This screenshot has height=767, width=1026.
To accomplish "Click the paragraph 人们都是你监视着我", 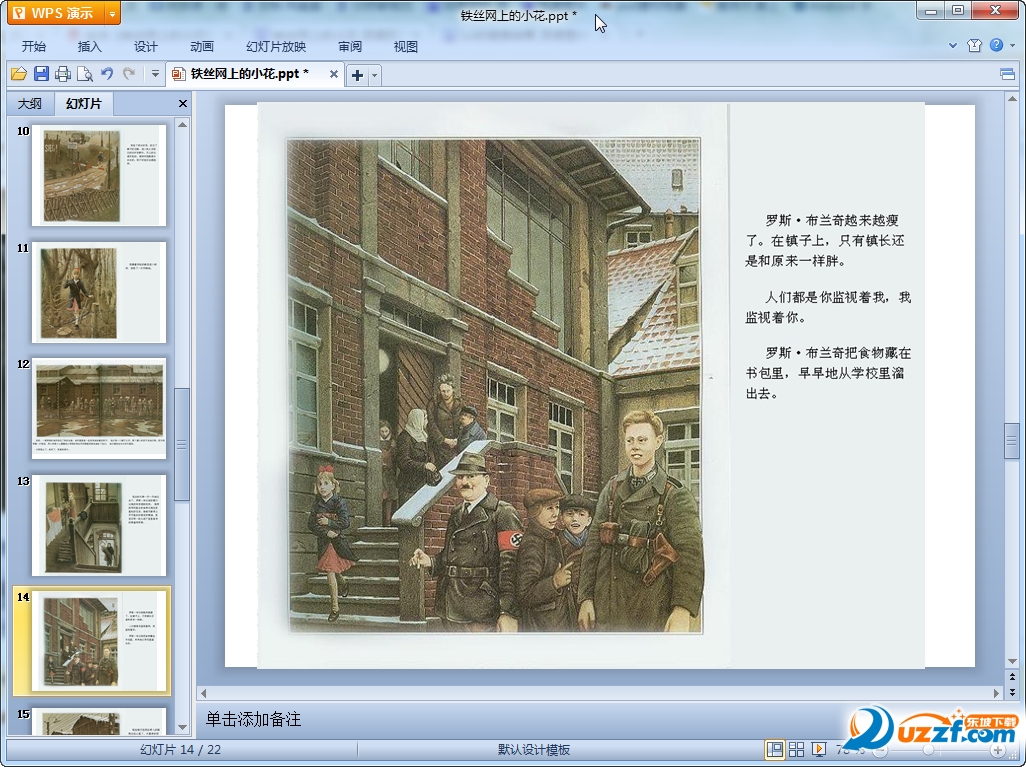I will point(828,307).
